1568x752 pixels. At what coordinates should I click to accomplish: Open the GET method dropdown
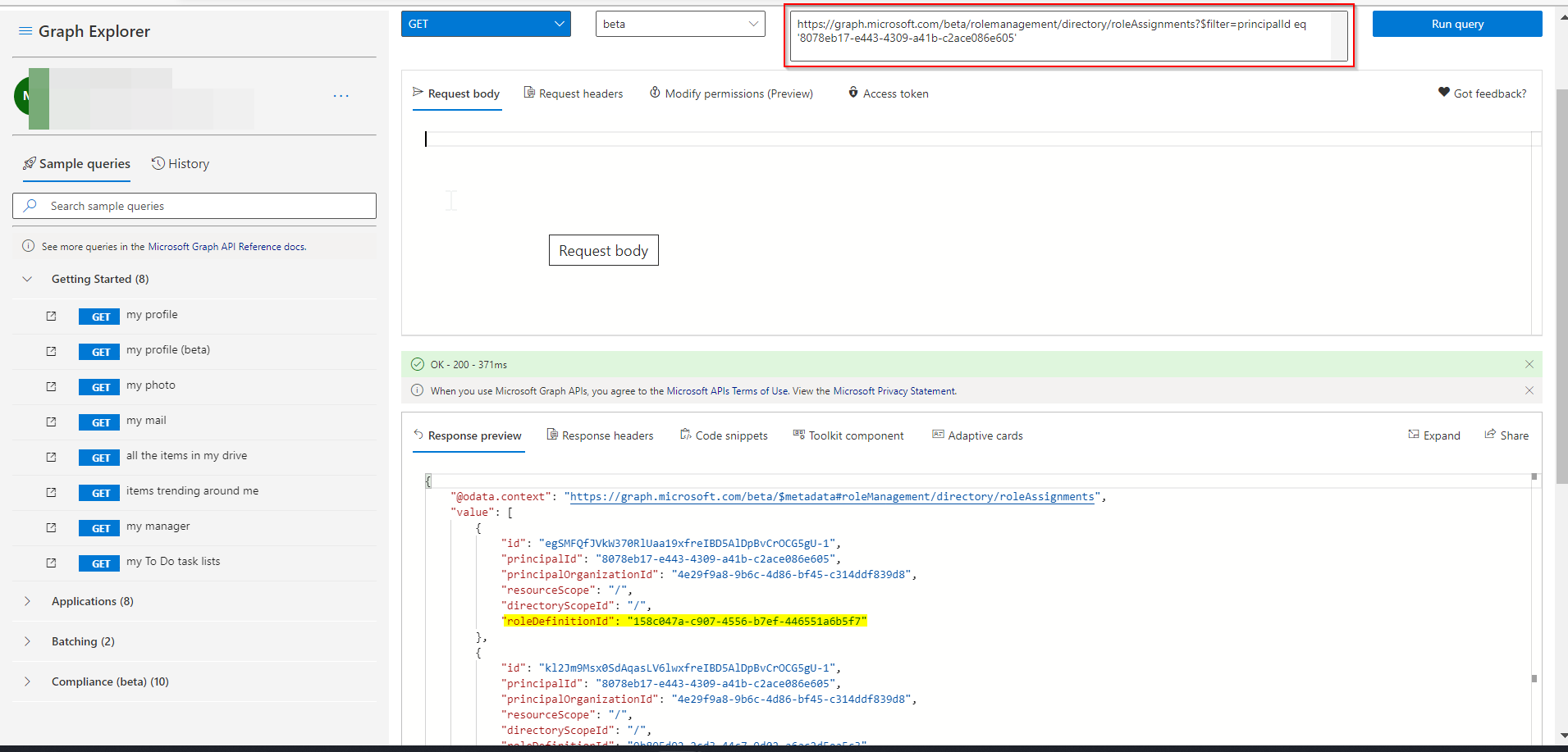pyautogui.click(x=486, y=24)
